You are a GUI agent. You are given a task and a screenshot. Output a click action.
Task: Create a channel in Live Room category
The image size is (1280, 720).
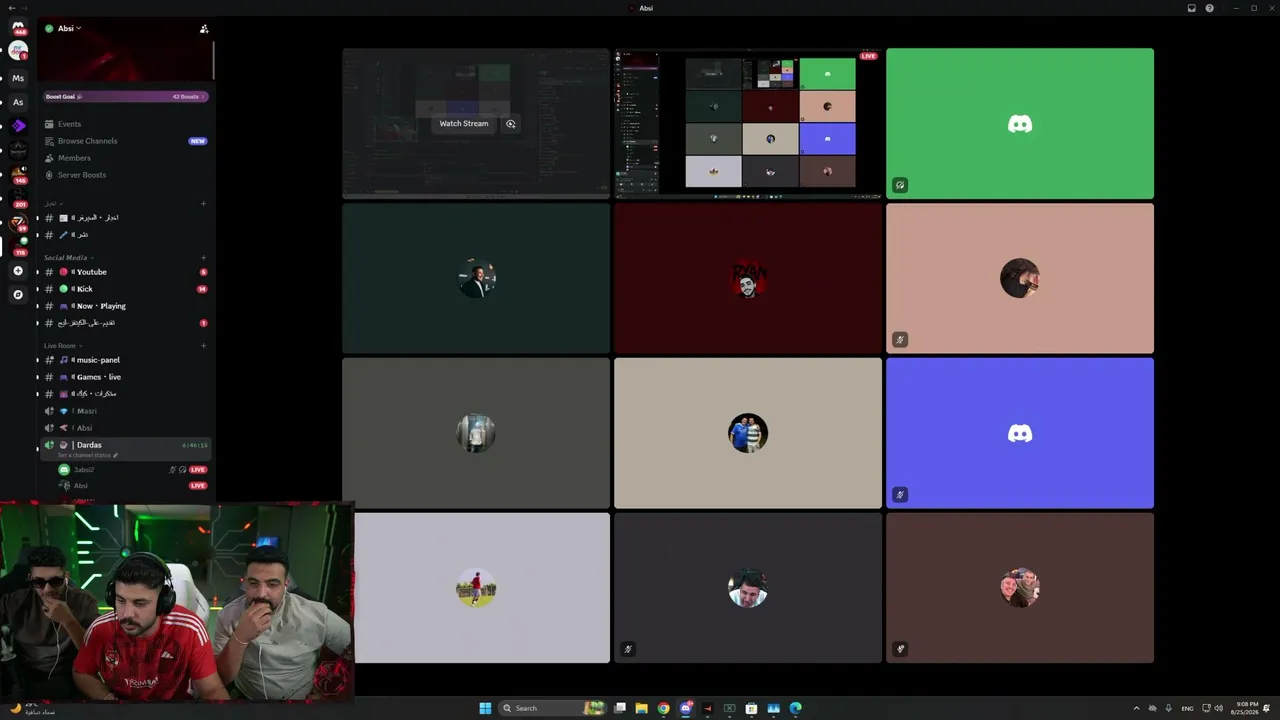coord(204,346)
